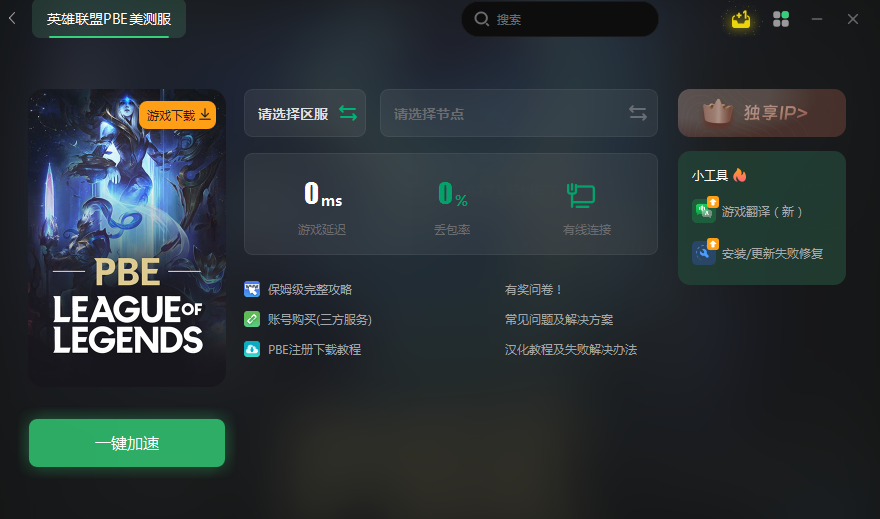The image size is (880, 519).
Task: Click the wired connection monitor icon
Action: [x=581, y=195]
